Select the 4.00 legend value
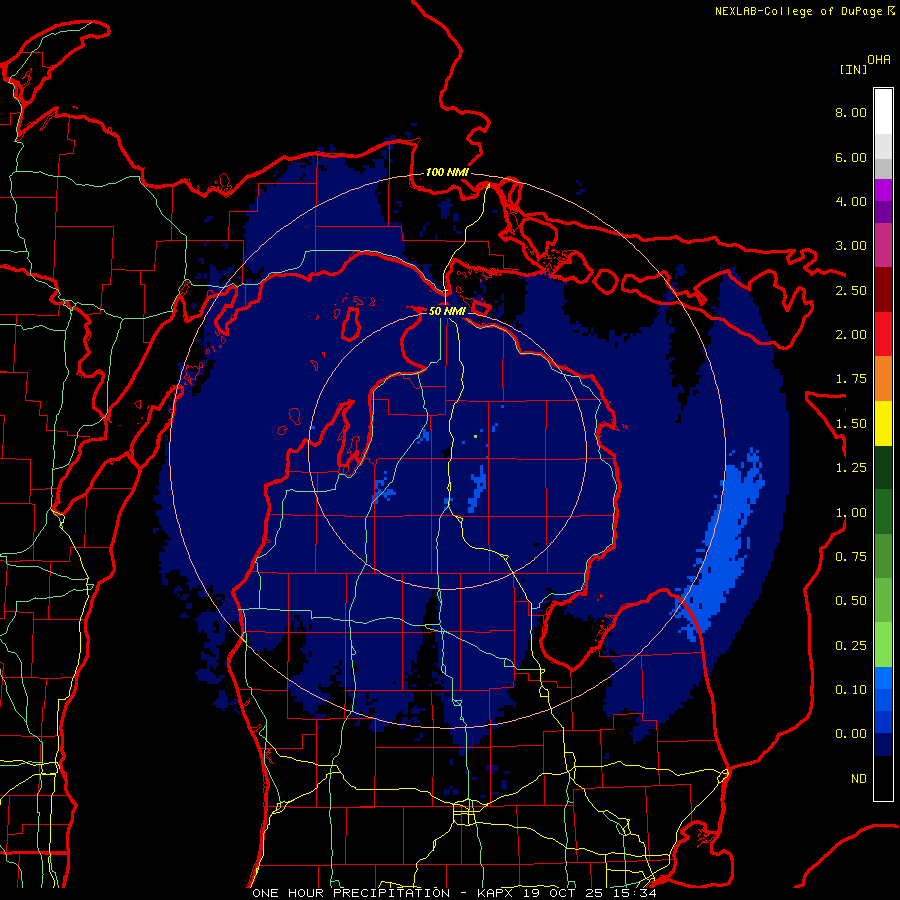The image size is (900, 900). pyautogui.click(x=851, y=201)
